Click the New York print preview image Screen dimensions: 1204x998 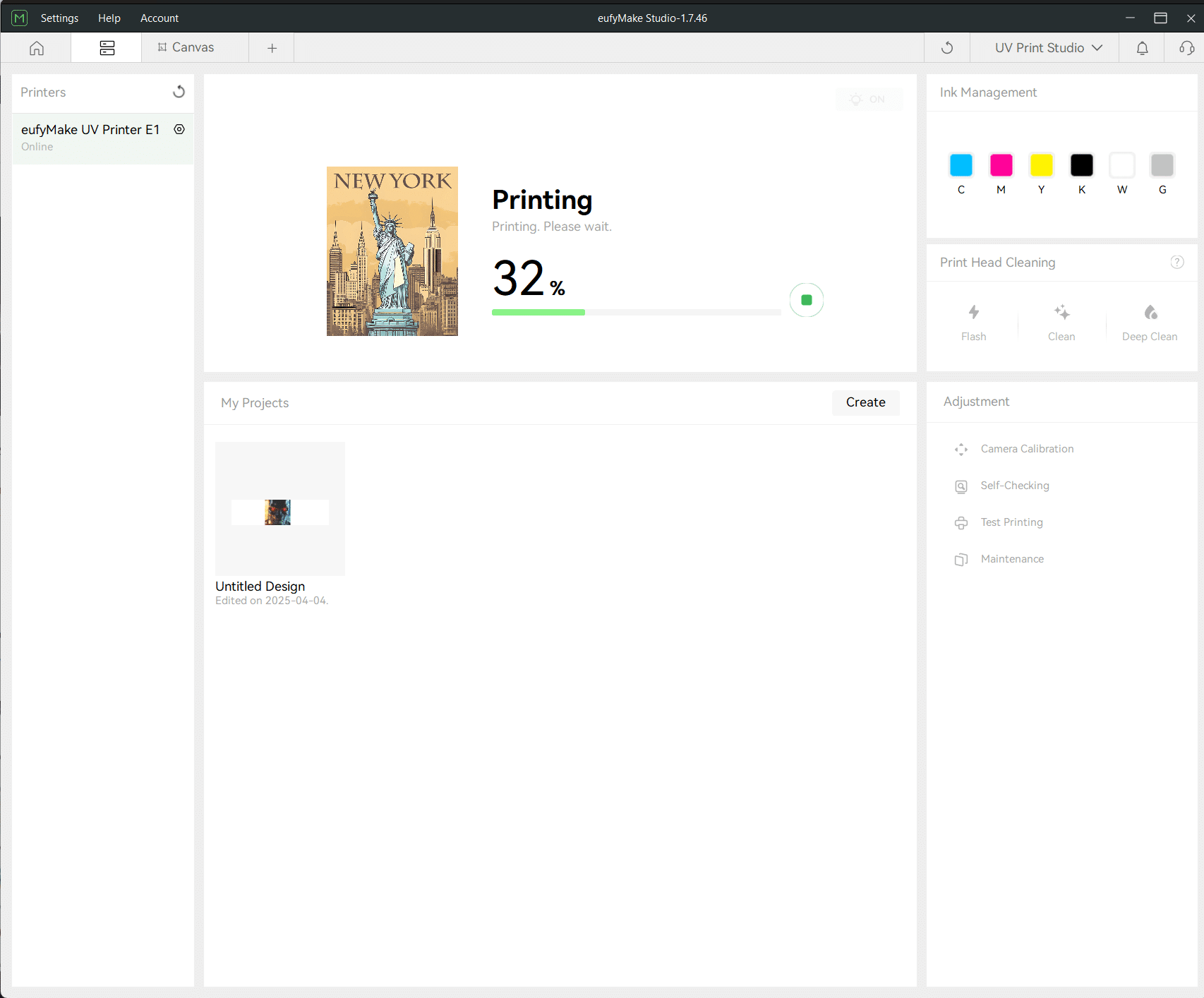coord(392,251)
